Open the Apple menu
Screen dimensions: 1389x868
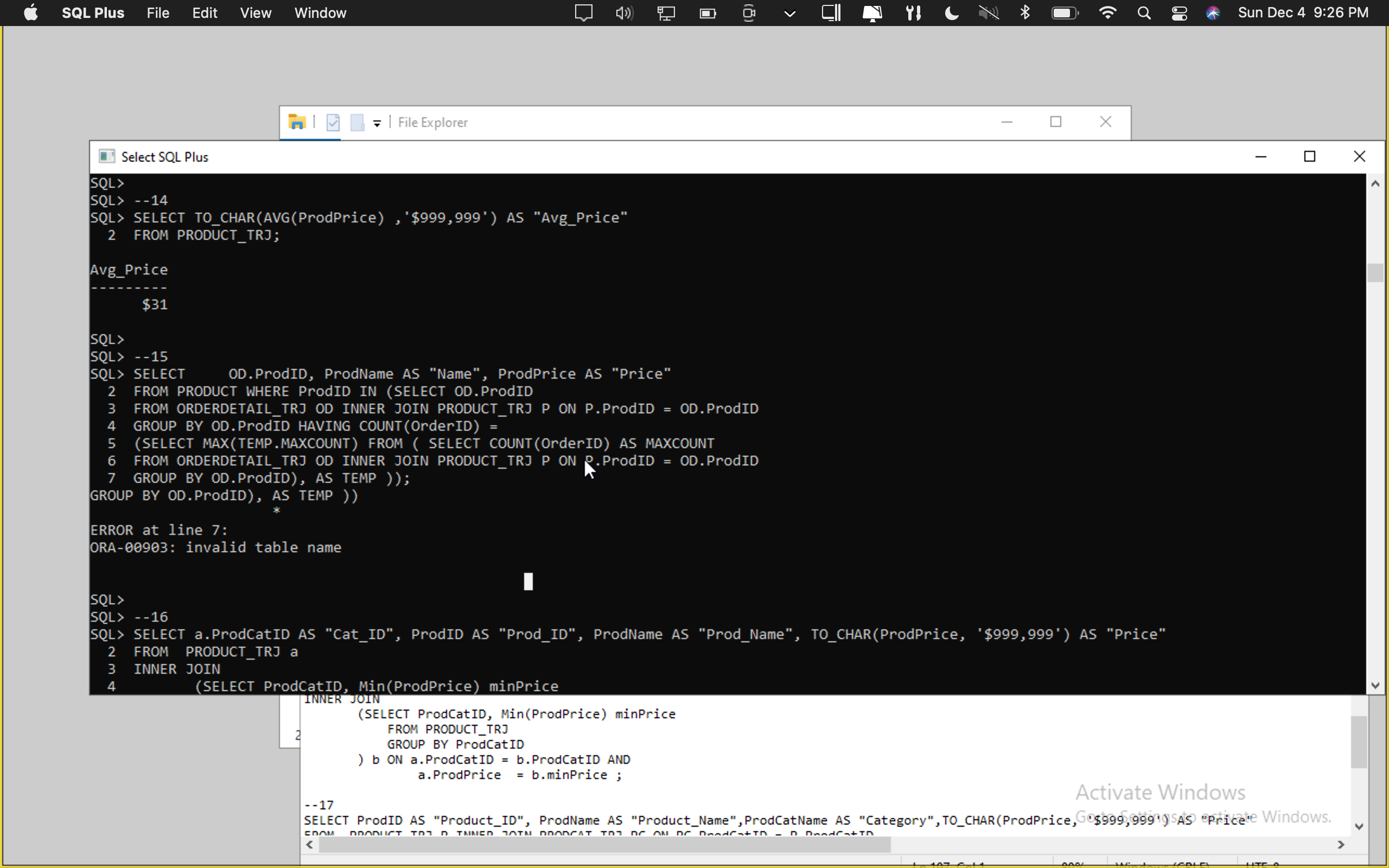click(x=31, y=12)
